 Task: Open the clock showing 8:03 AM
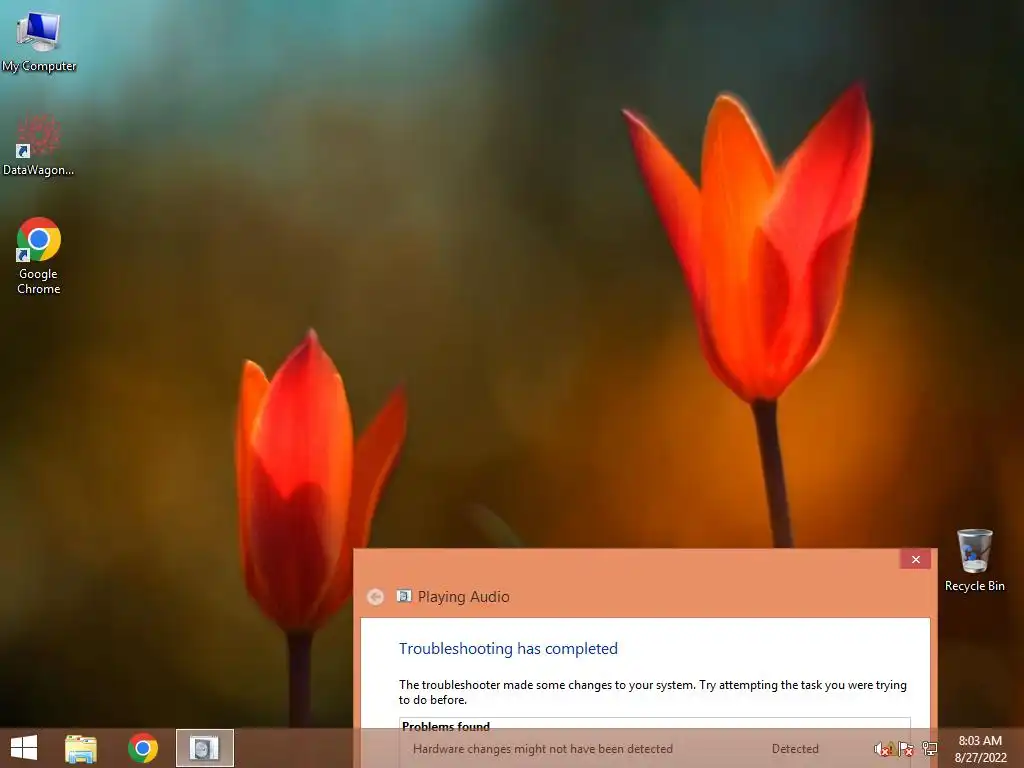[x=980, y=749]
